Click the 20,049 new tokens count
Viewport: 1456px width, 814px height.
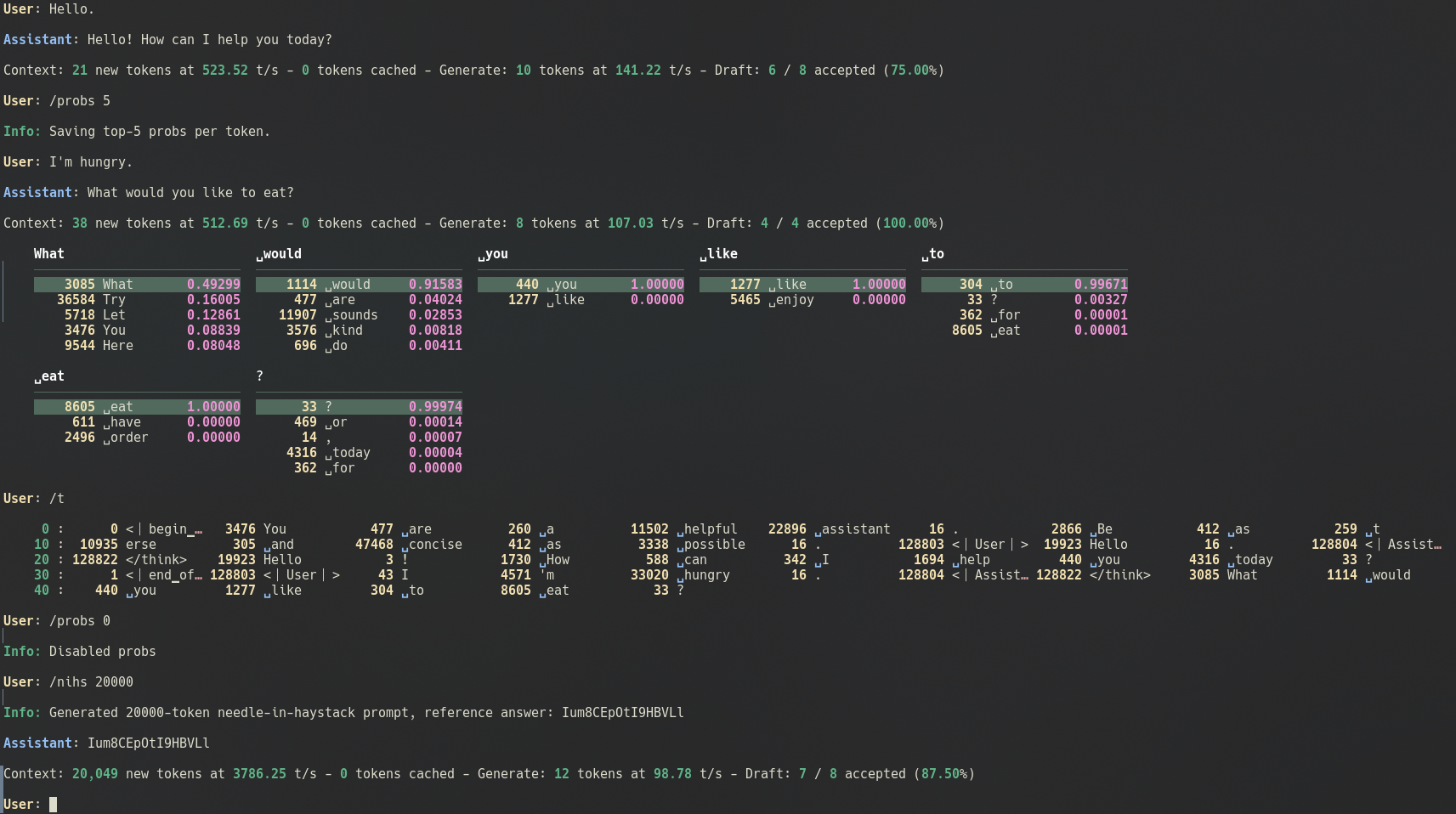[x=95, y=773]
